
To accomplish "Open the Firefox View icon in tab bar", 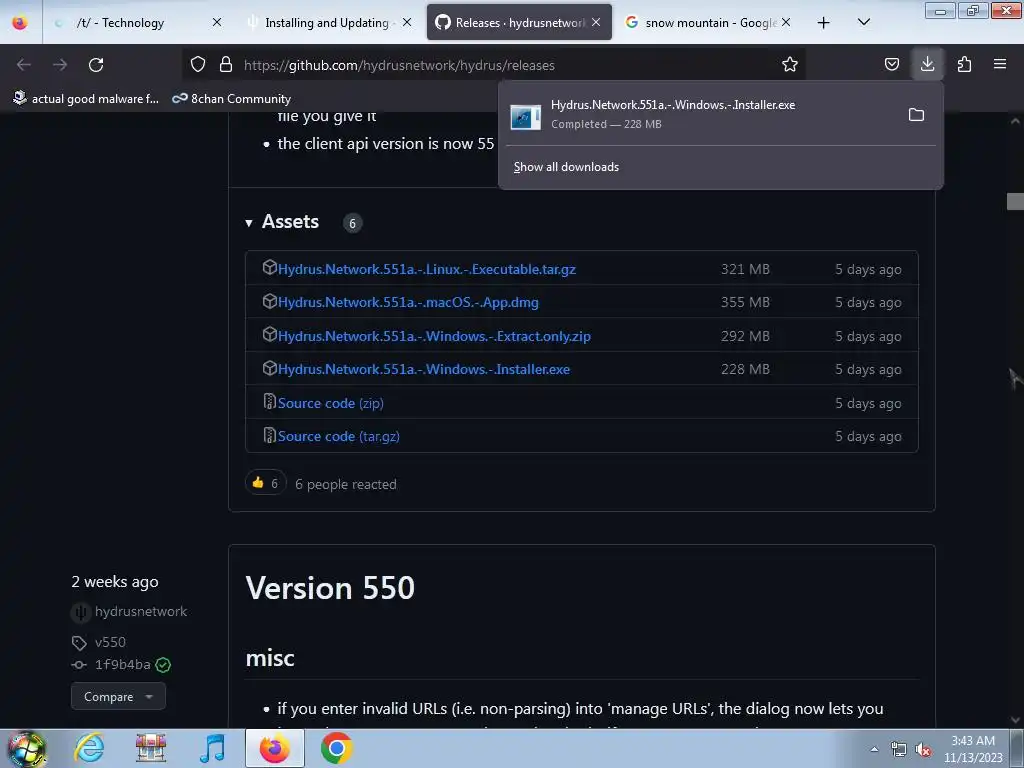I will tap(20, 22).
